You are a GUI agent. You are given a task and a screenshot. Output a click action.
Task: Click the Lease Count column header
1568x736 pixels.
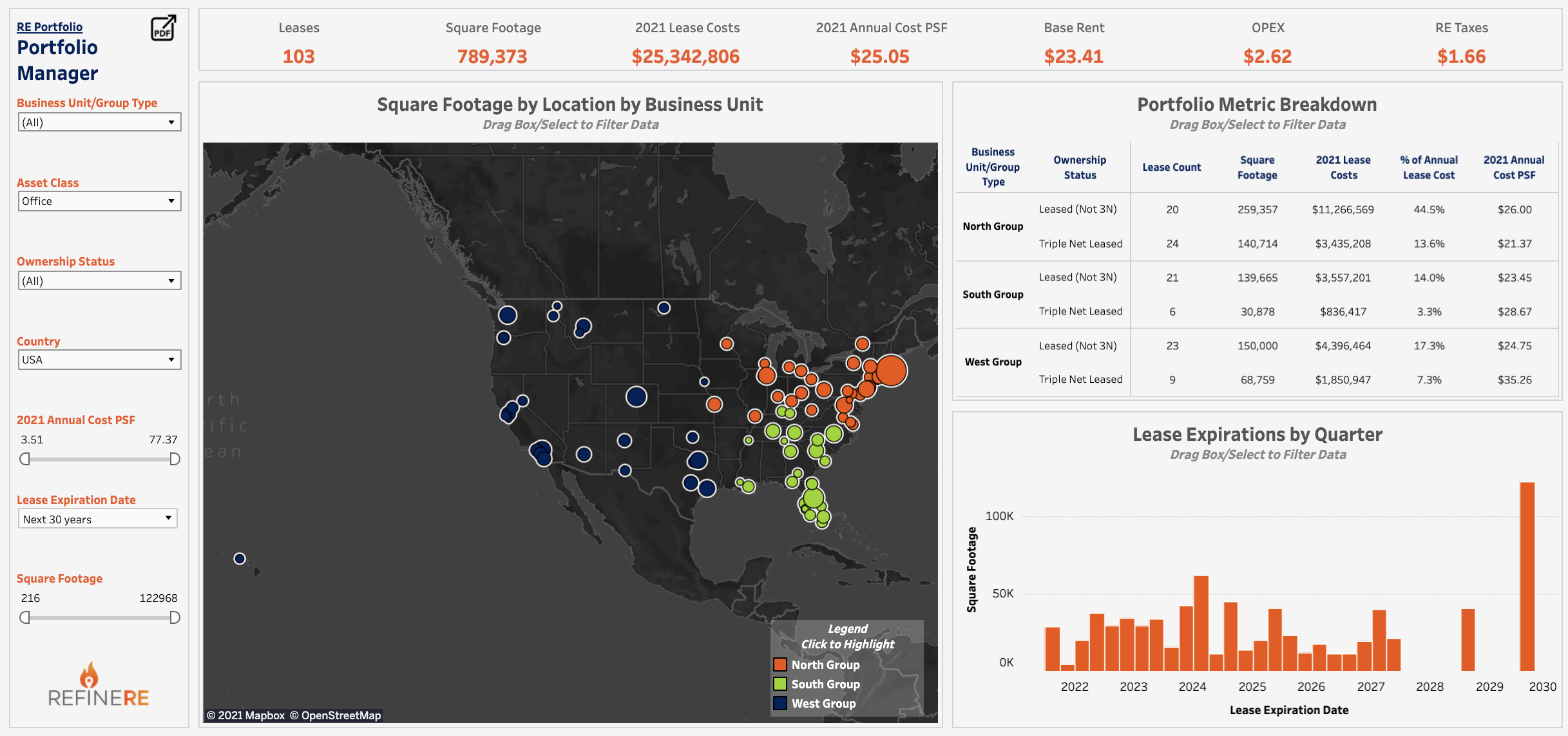click(1171, 168)
